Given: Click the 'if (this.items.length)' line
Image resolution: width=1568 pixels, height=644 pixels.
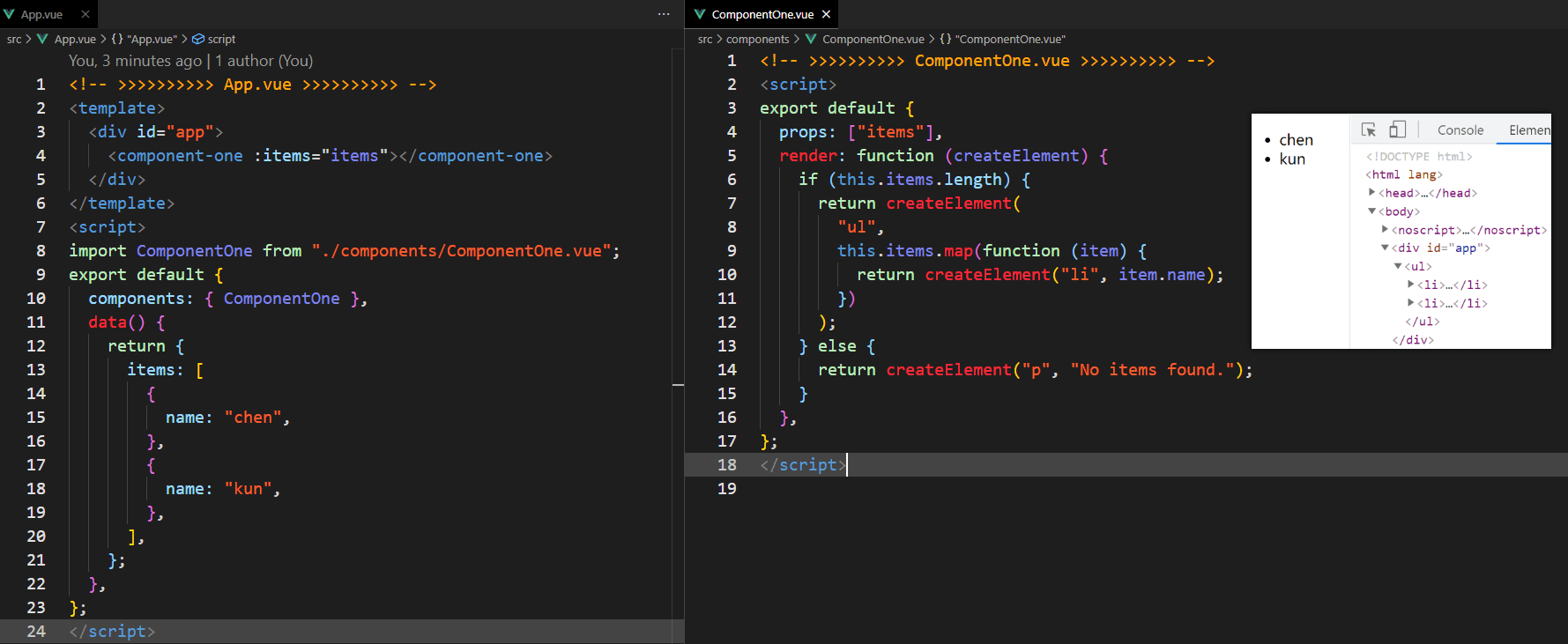Looking at the screenshot, I should click(914, 180).
